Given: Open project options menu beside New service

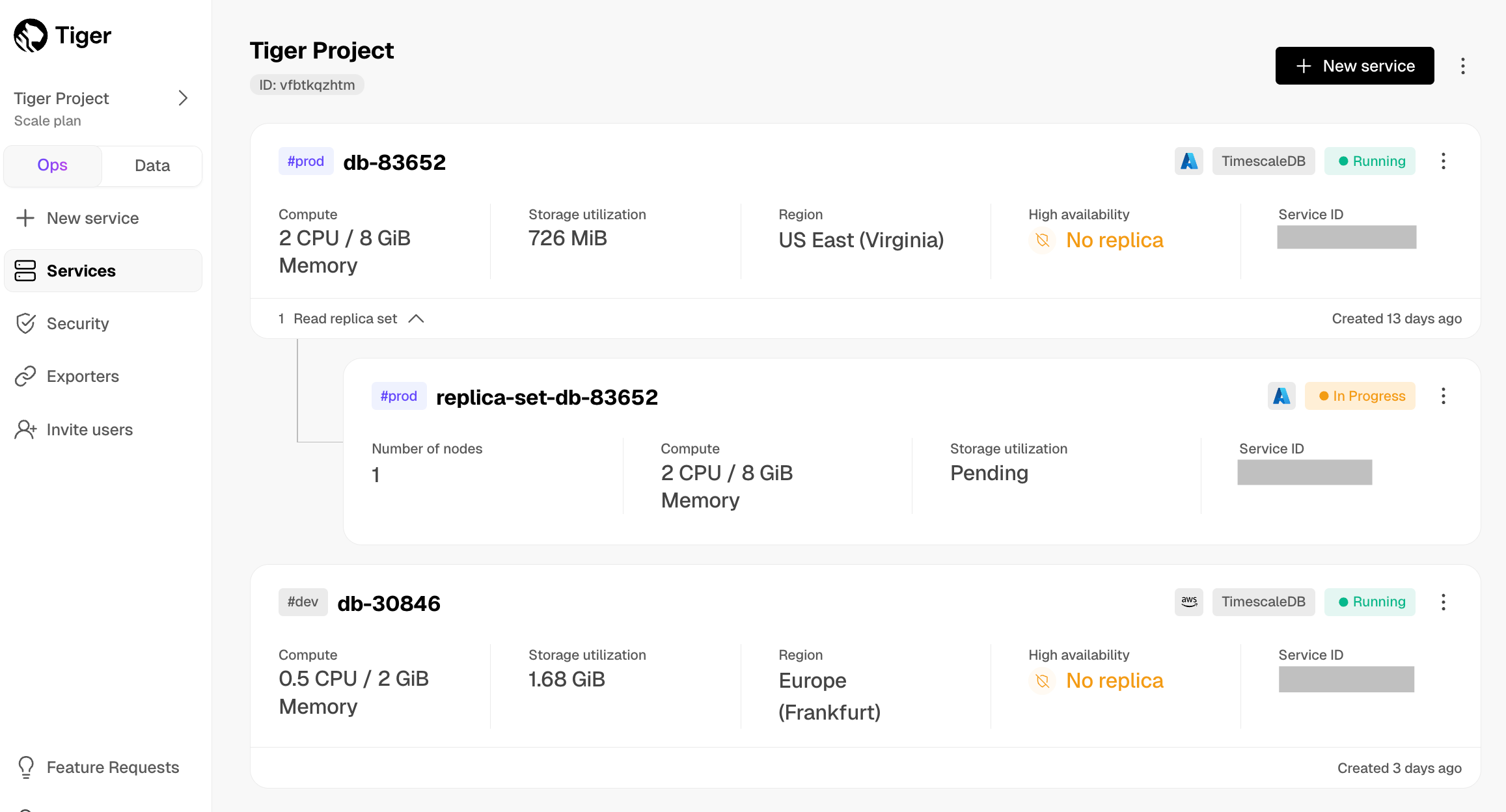Looking at the screenshot, I should (1462, 66).
